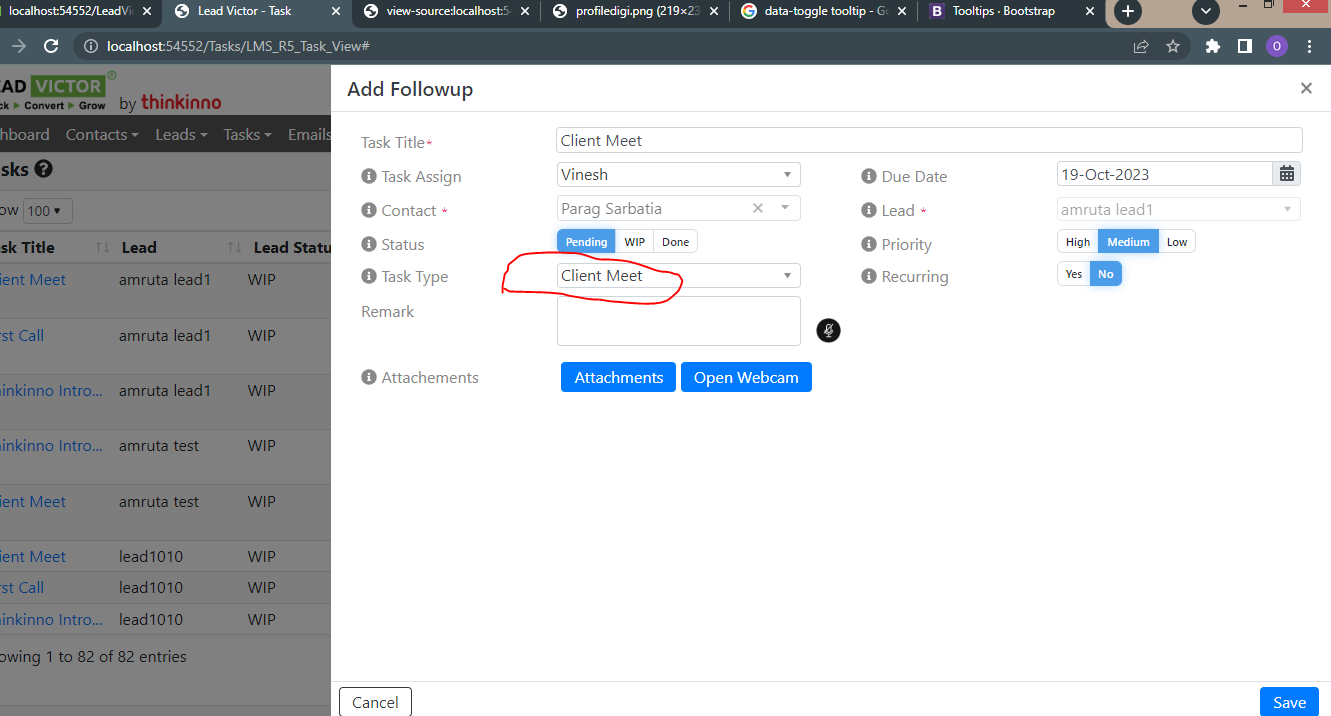1331x716 pixels.
Task: Set Recurring to Yes
Action: 1073,274
